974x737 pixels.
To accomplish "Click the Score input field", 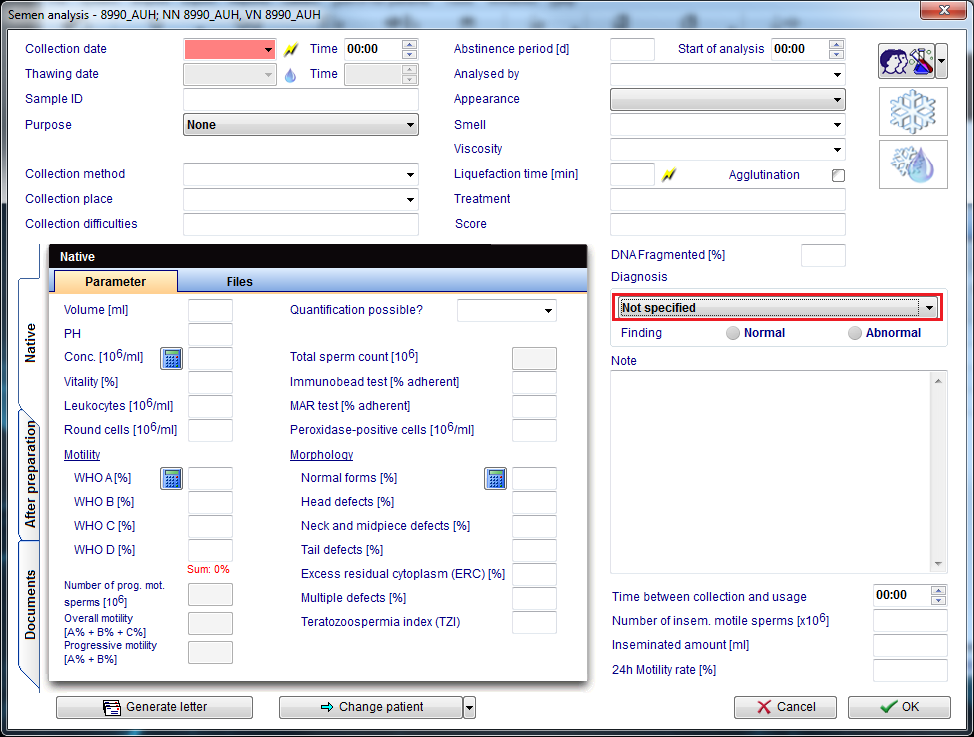I will [727, 224].
